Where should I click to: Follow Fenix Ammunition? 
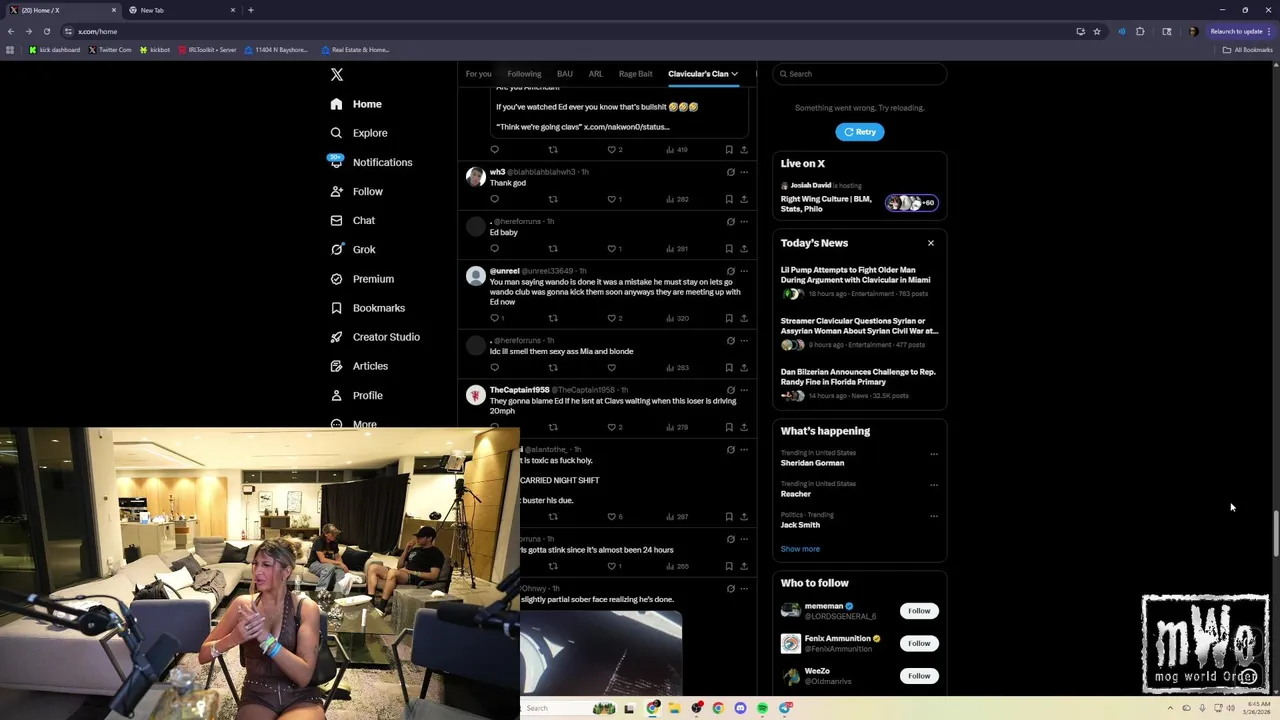point(919,643)
